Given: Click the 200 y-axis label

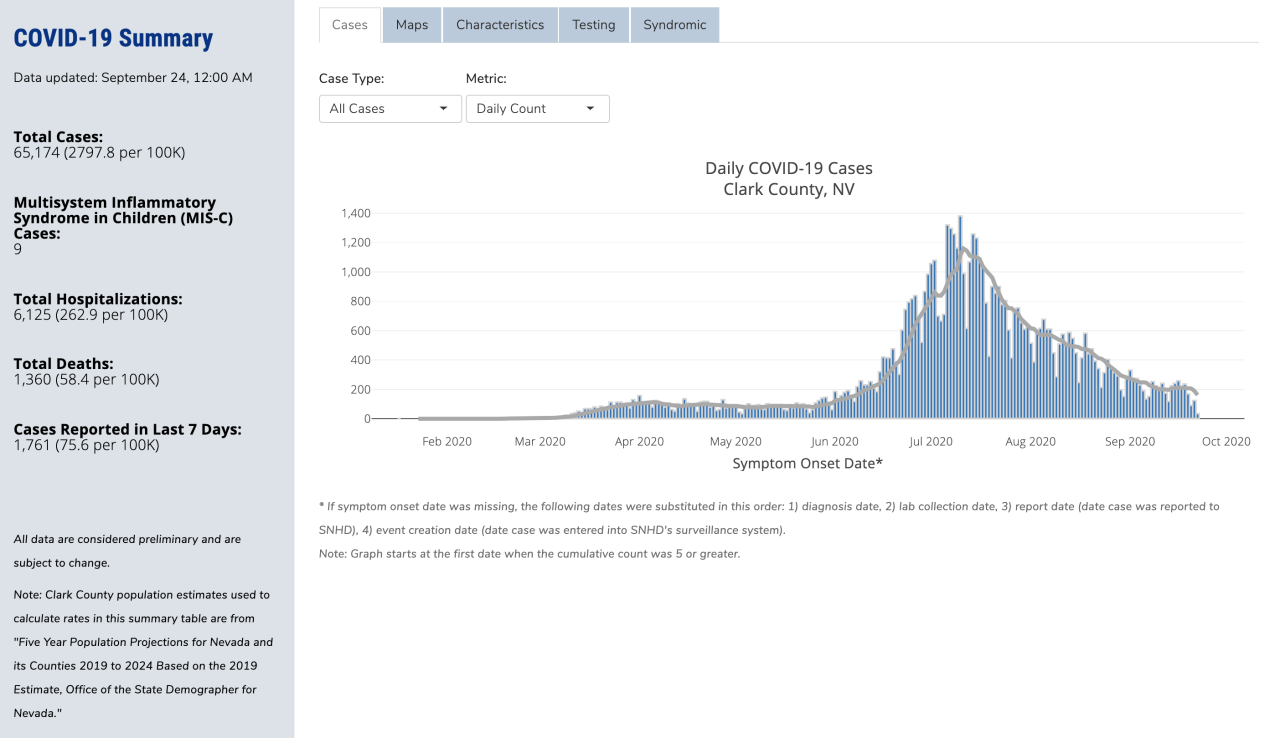Looking at the screenshot, I should click(360, 389).
